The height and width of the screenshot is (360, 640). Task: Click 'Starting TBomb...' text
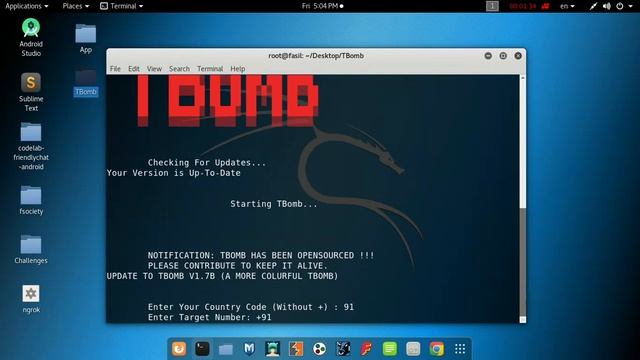coord(274,204)
